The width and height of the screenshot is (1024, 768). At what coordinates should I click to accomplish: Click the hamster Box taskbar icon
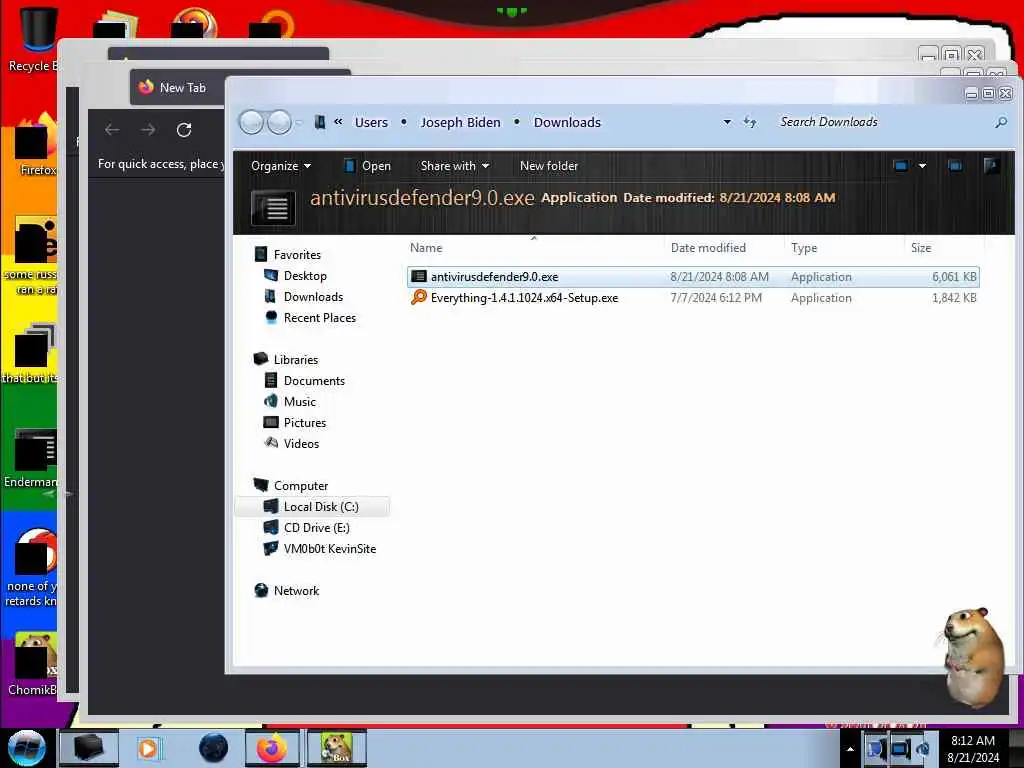pos(336,748)
